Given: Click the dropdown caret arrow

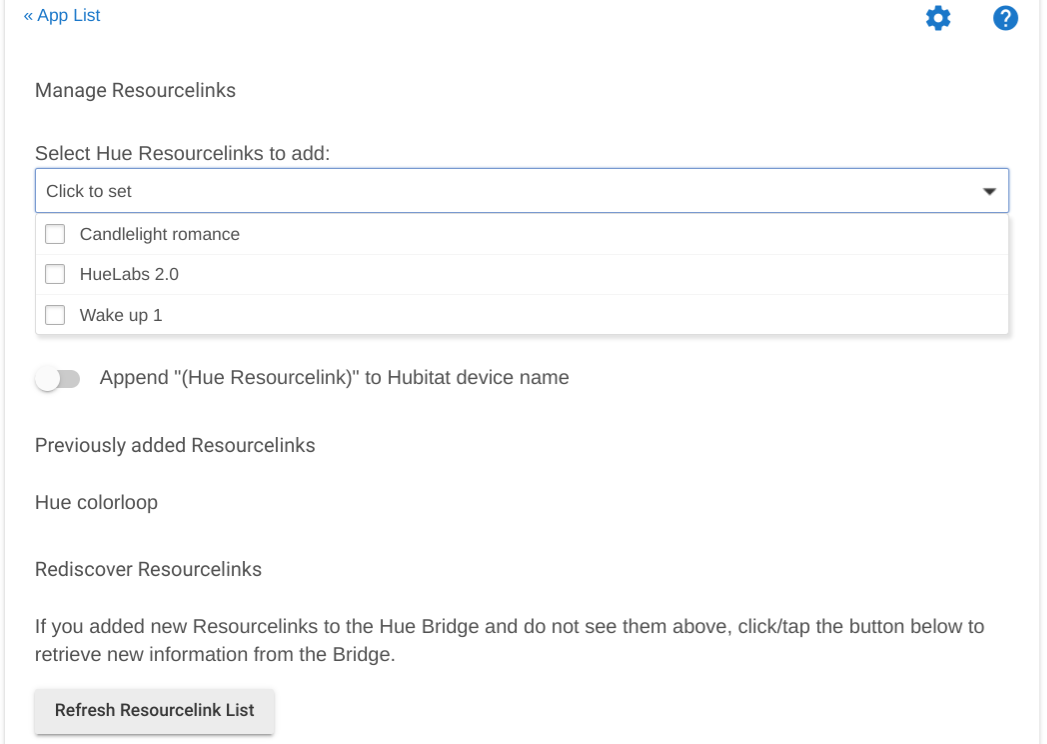Looking at the screenshot, I should pos(989,192).
